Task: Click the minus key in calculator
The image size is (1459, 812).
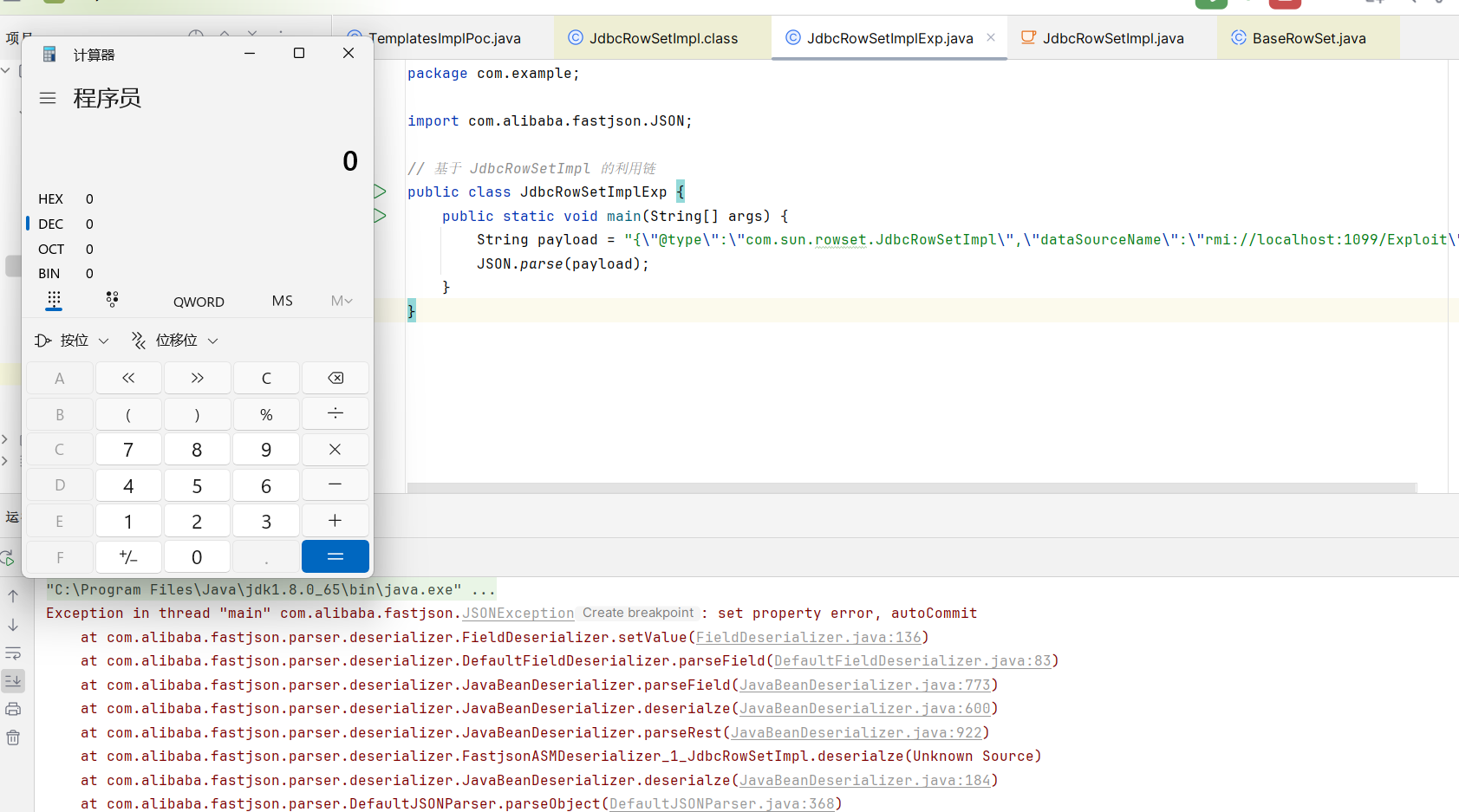Action: pyautogui.click(x=335, y=485)
